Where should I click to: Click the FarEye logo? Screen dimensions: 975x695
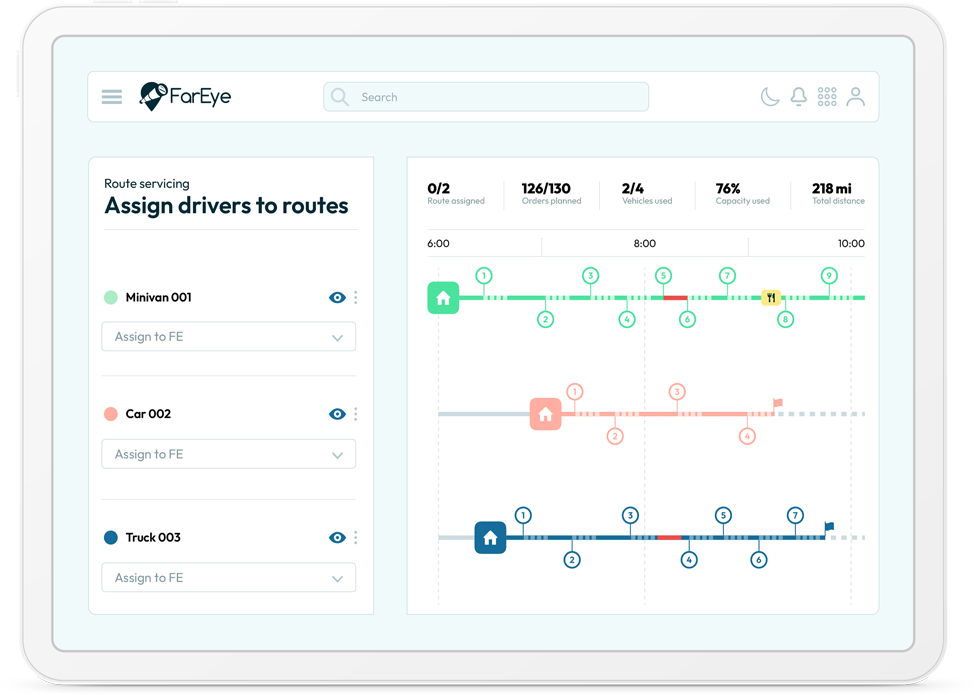click(185, 97)
